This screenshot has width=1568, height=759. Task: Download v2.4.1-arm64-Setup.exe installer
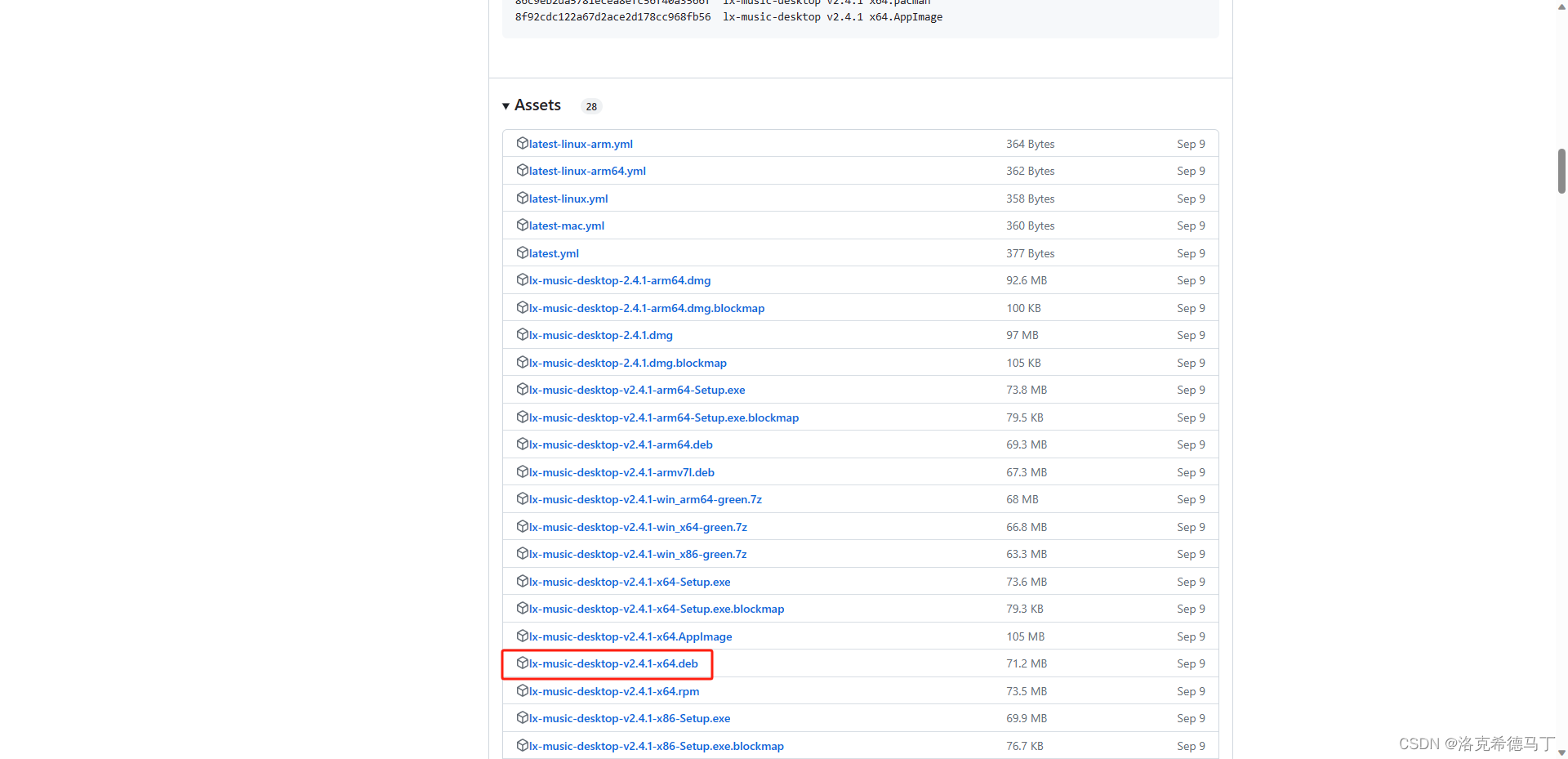(x=637, y=390)
